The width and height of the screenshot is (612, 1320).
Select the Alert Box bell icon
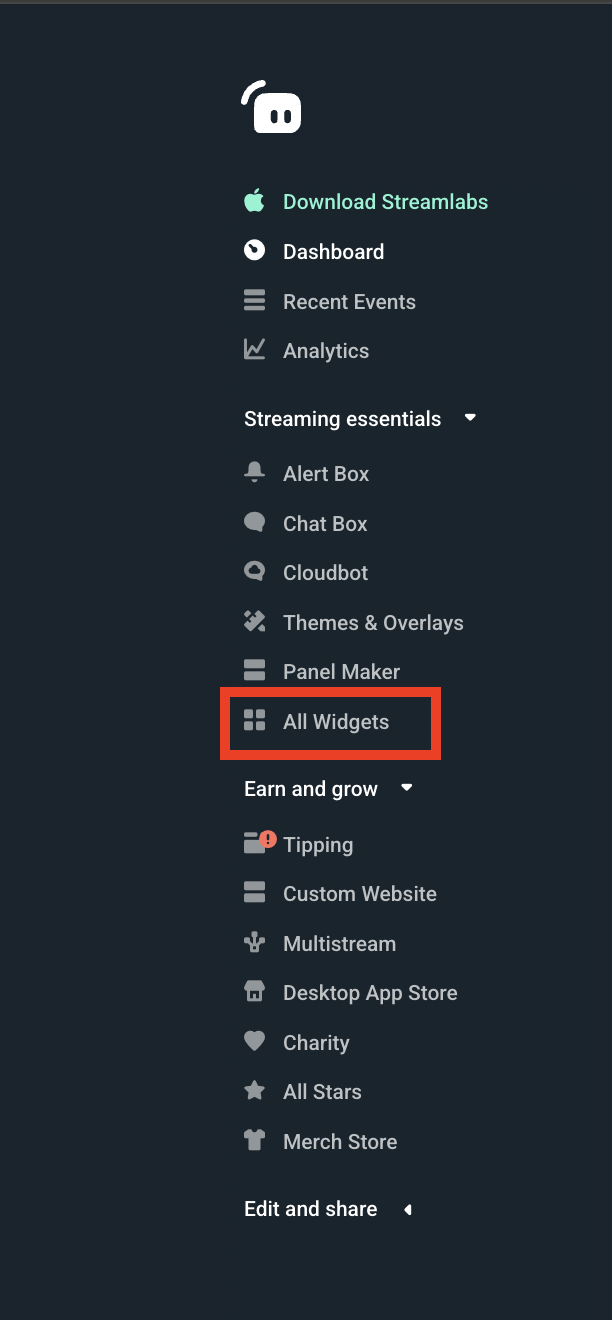tap(255, 472)
